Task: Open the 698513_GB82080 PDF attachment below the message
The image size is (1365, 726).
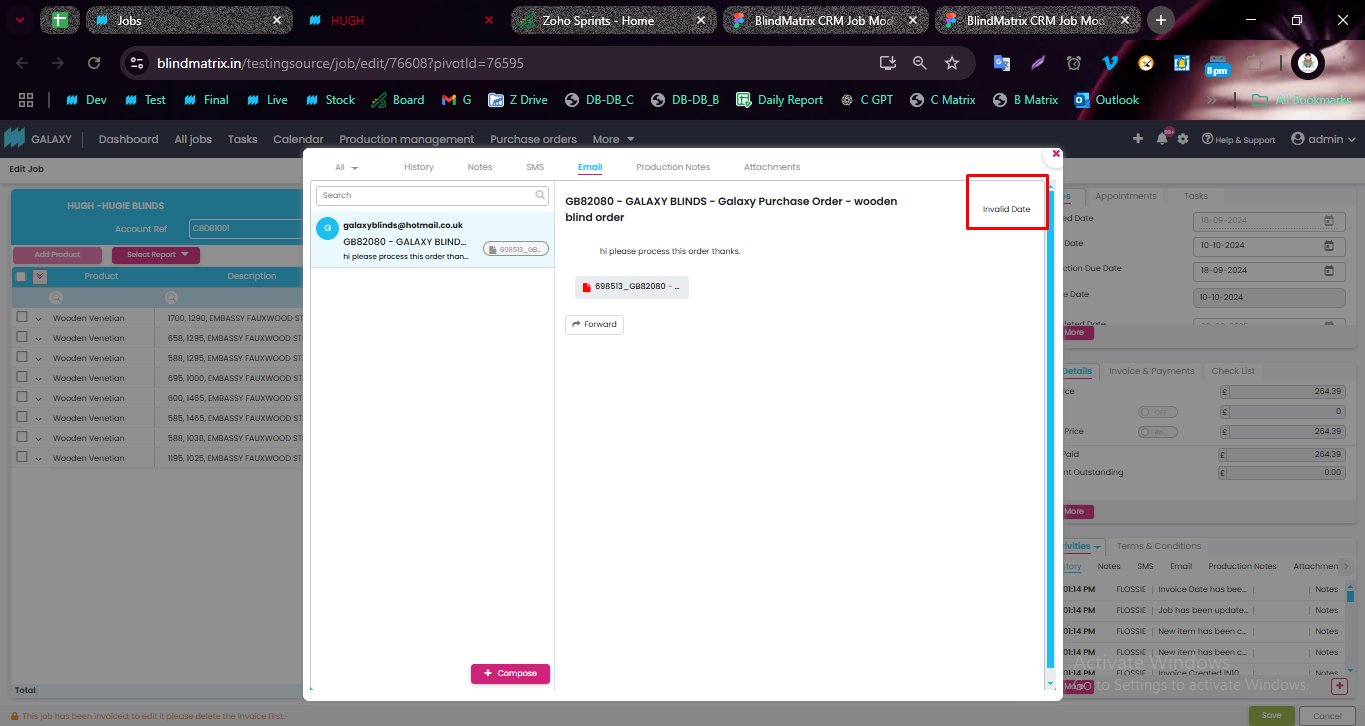Action: coord(632,287)
